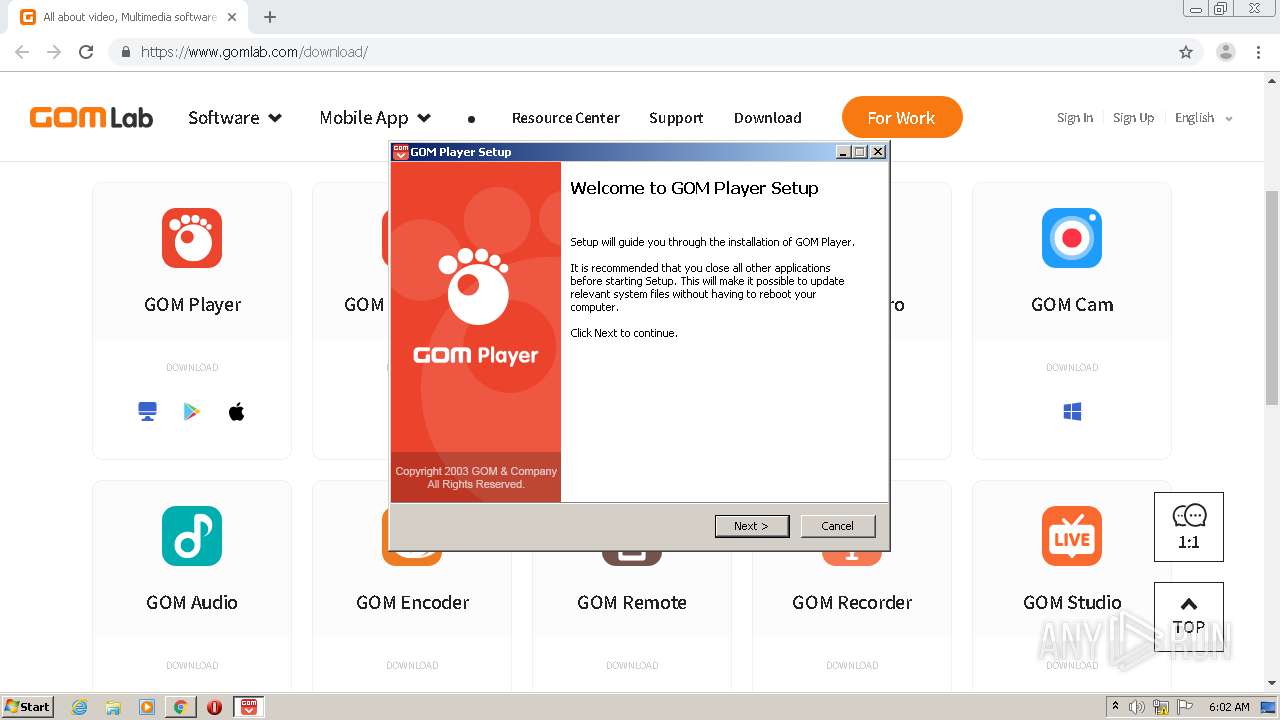Image resolution: width=1280 pixels, height=720 pixels.
Task: Open the Windows Start menu
Action: tap(27, 707)
